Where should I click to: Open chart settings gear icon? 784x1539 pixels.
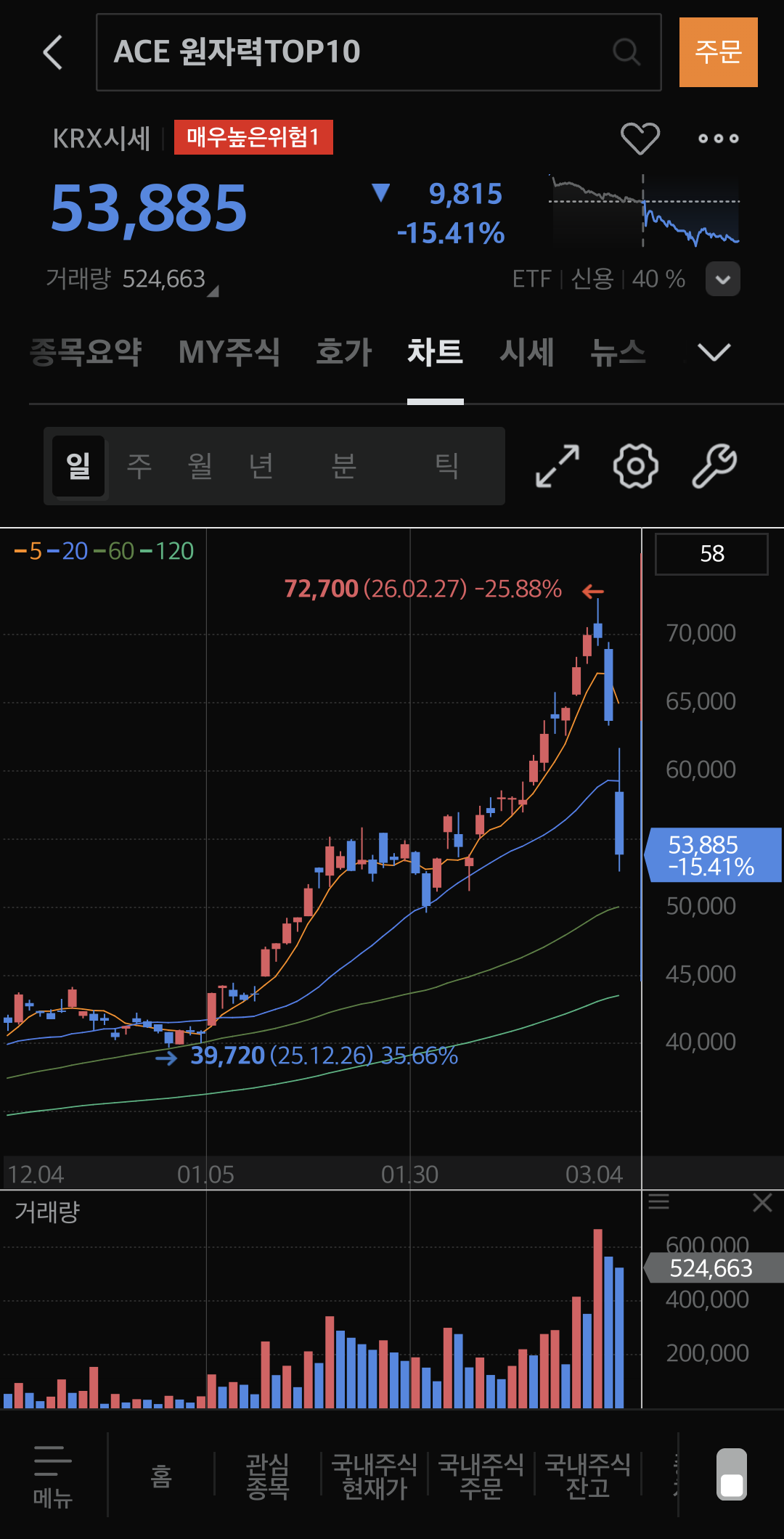pos(635,466)
